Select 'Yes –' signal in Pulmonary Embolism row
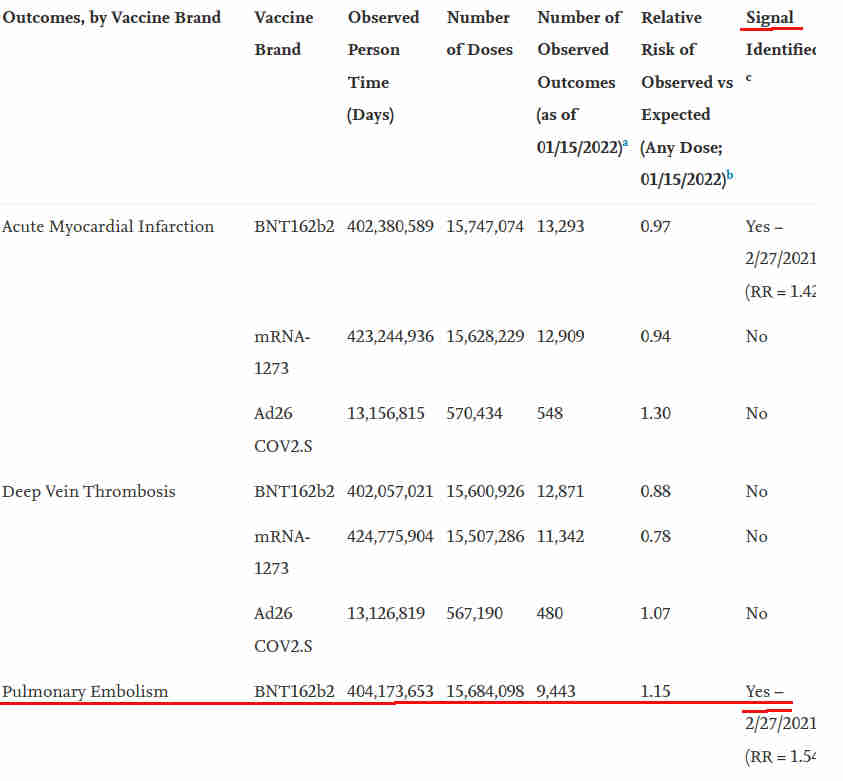This screenshot has height=781, width=843. click(764, 691)
